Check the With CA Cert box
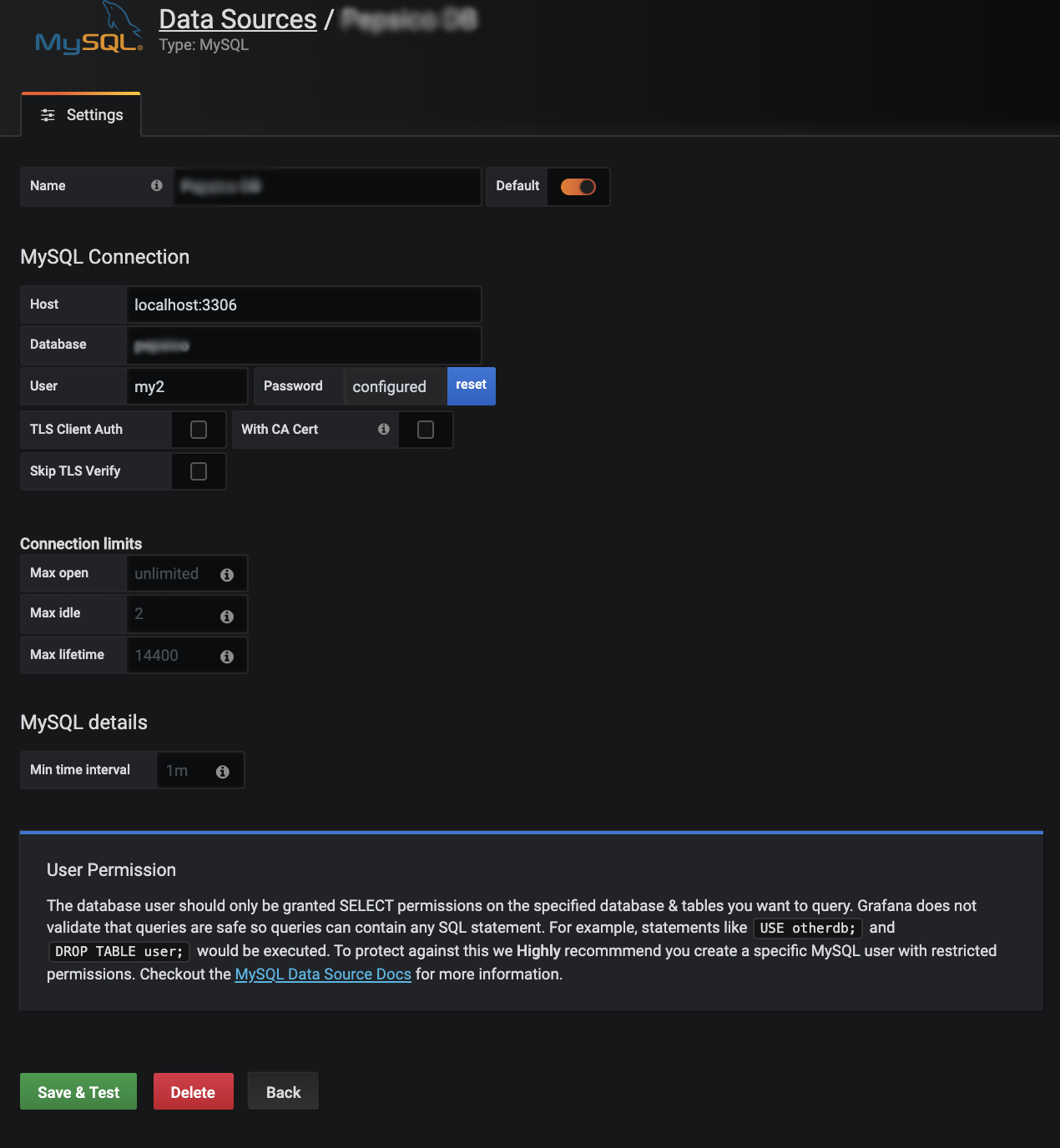 point(425,429)
